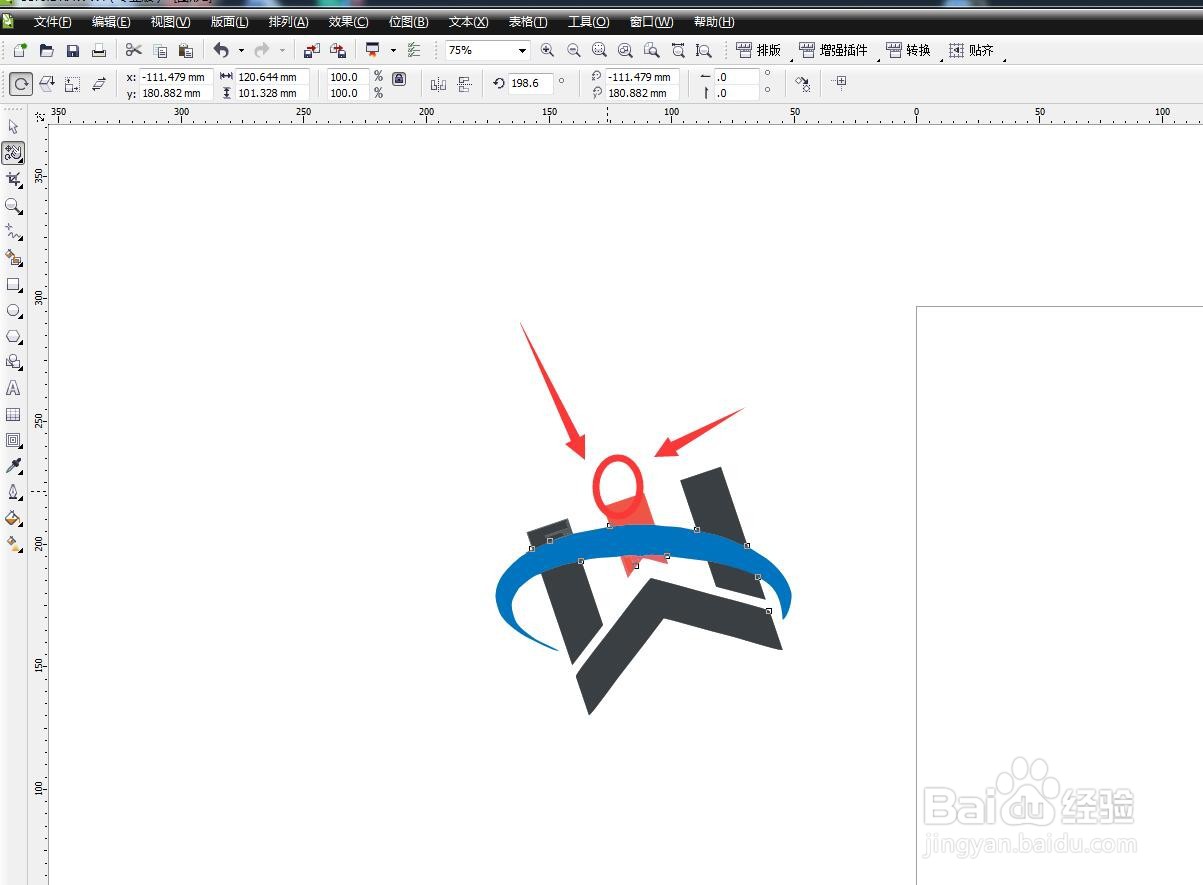Click the 增强插件 toolbar button

point(833,50)
